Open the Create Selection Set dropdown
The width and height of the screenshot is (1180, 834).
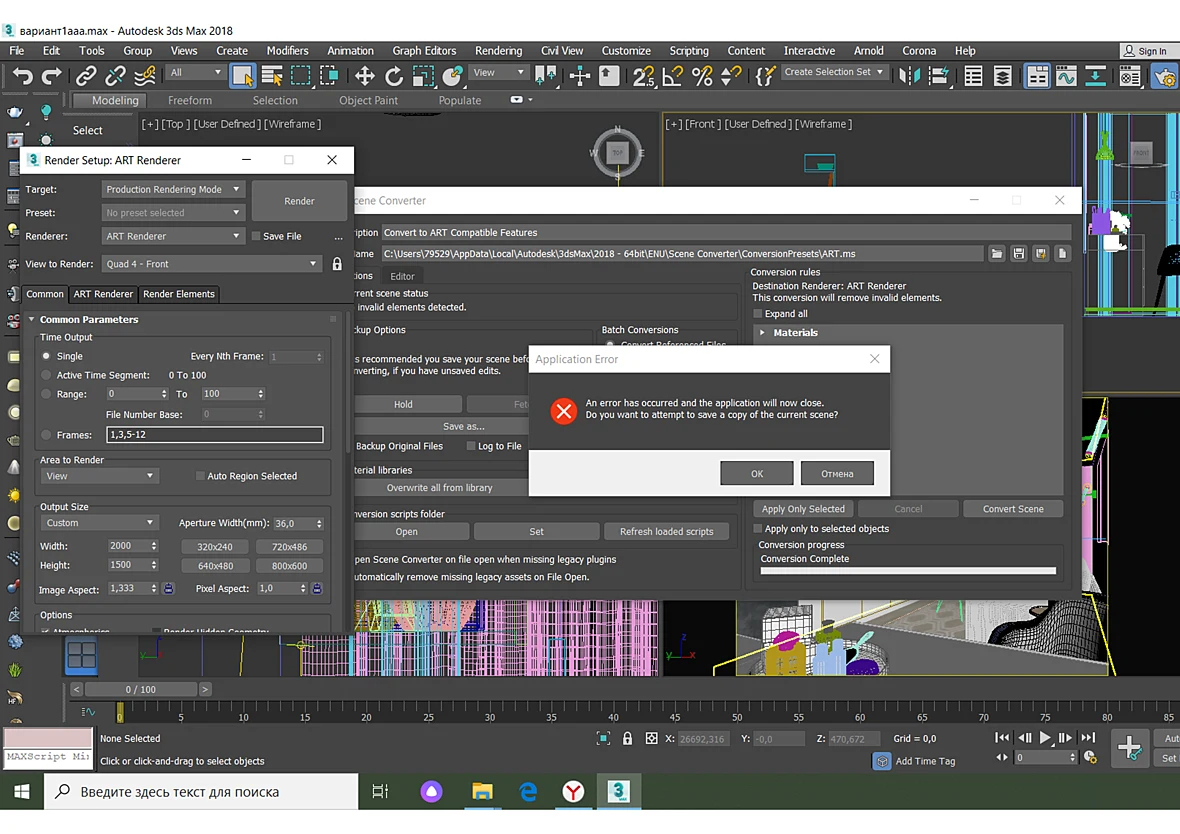834,72
